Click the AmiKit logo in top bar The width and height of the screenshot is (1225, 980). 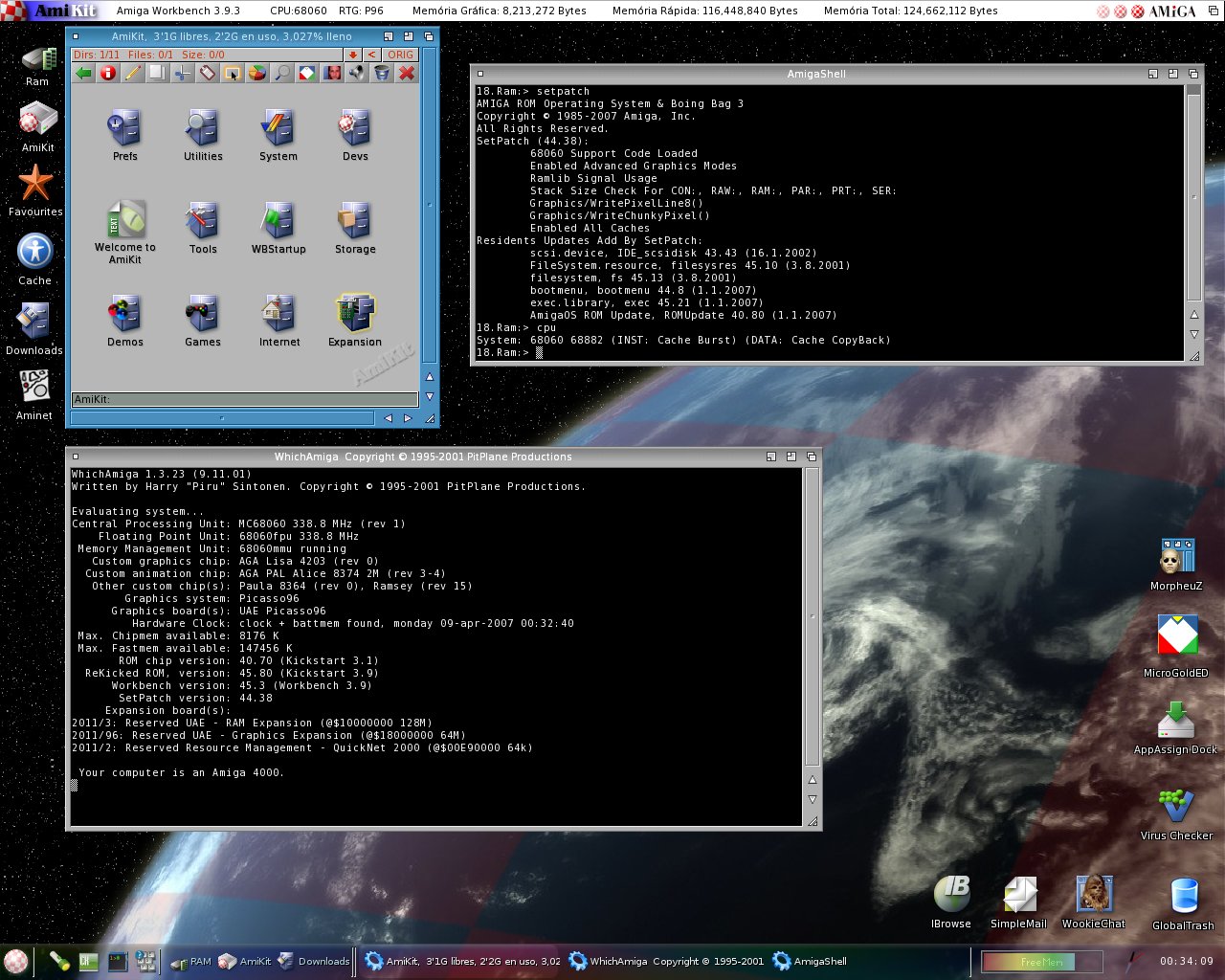(x=51, y=11)
